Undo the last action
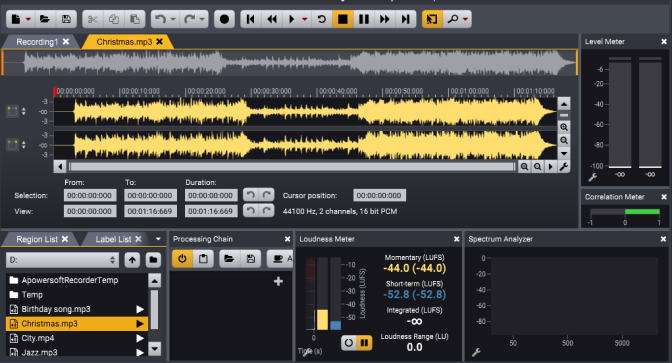The height and width of the screenshot is (363, 672). [x=160, y=19]
